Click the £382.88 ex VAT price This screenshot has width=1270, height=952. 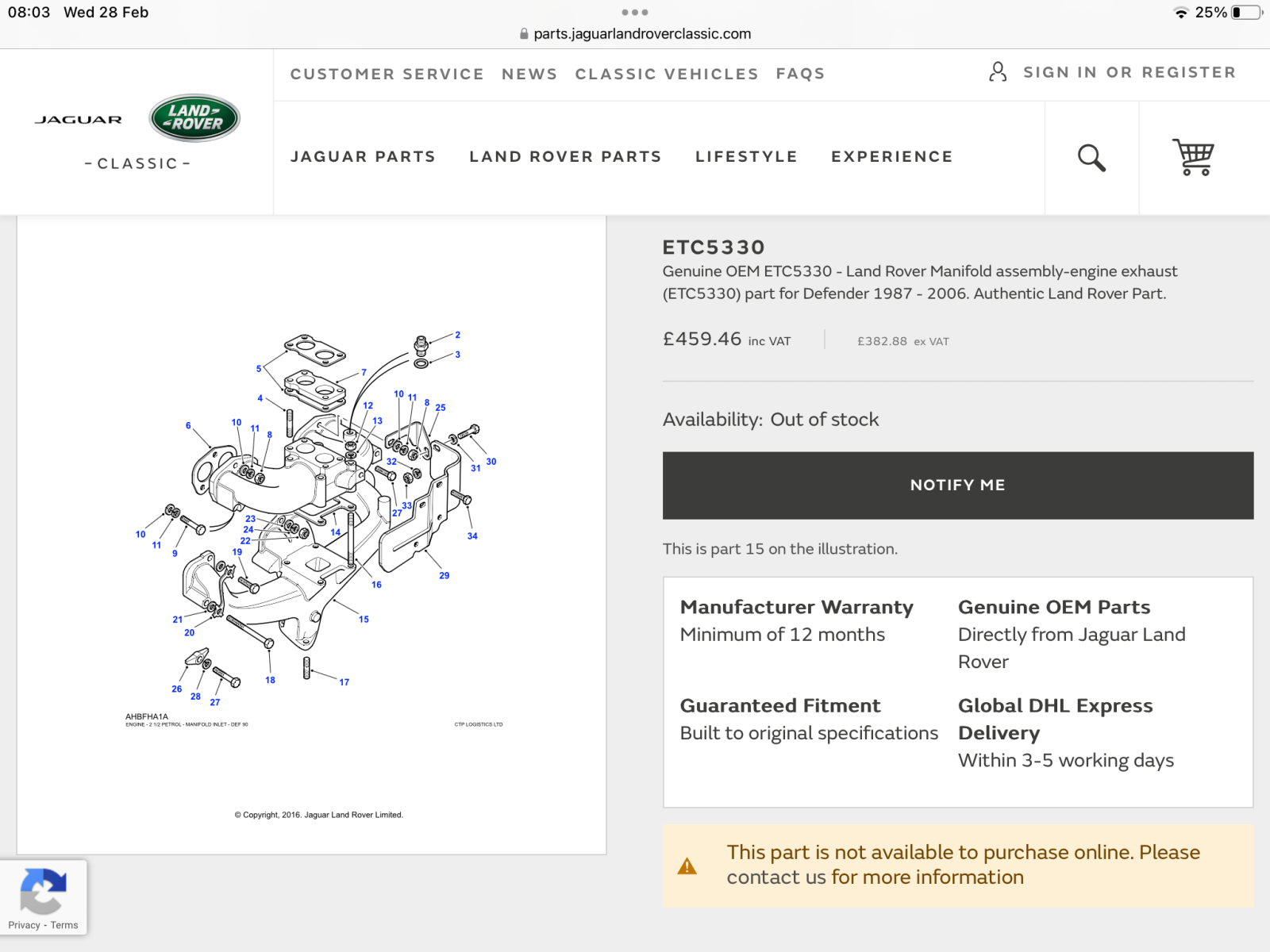point(903,341)
